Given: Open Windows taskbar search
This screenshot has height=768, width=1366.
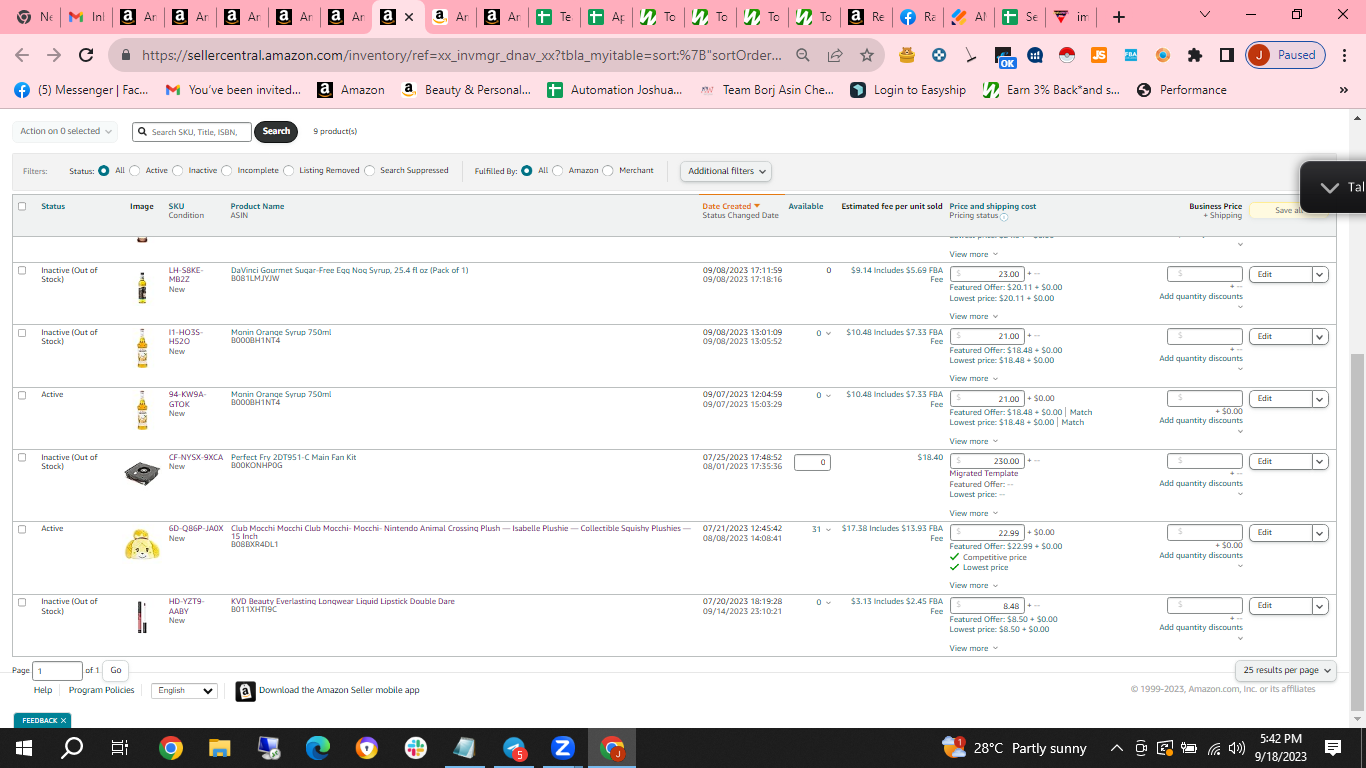Looking at the screenshot, I should [x=72, y=748].
